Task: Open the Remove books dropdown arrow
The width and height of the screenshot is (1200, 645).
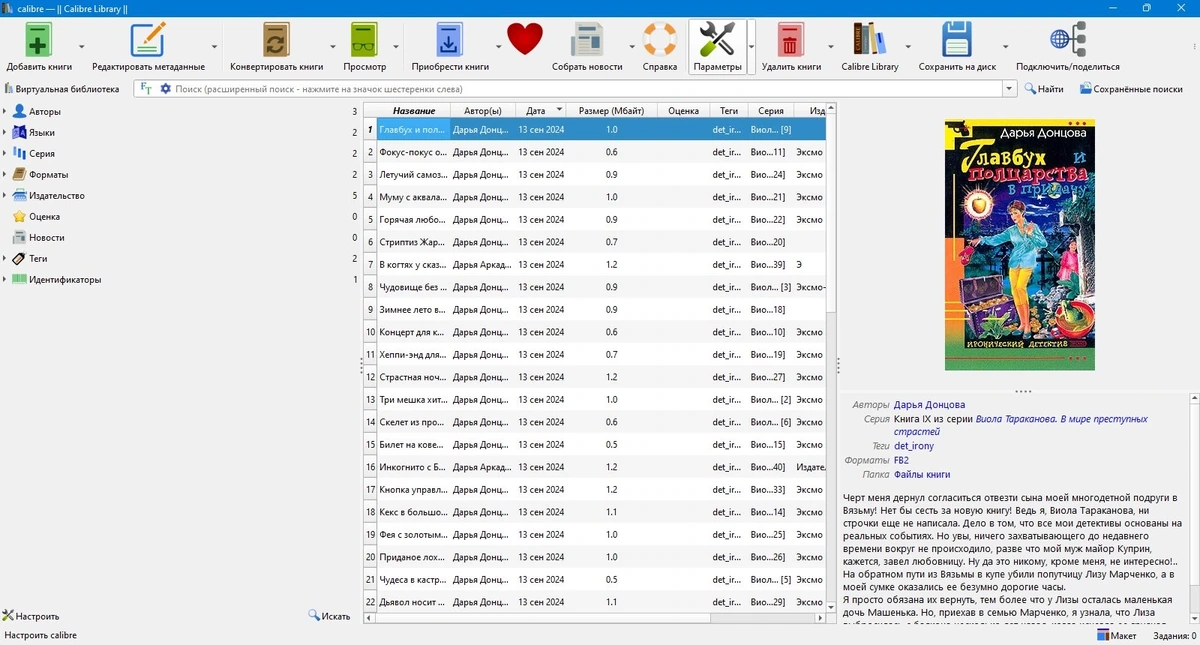Action: [831, 46]
